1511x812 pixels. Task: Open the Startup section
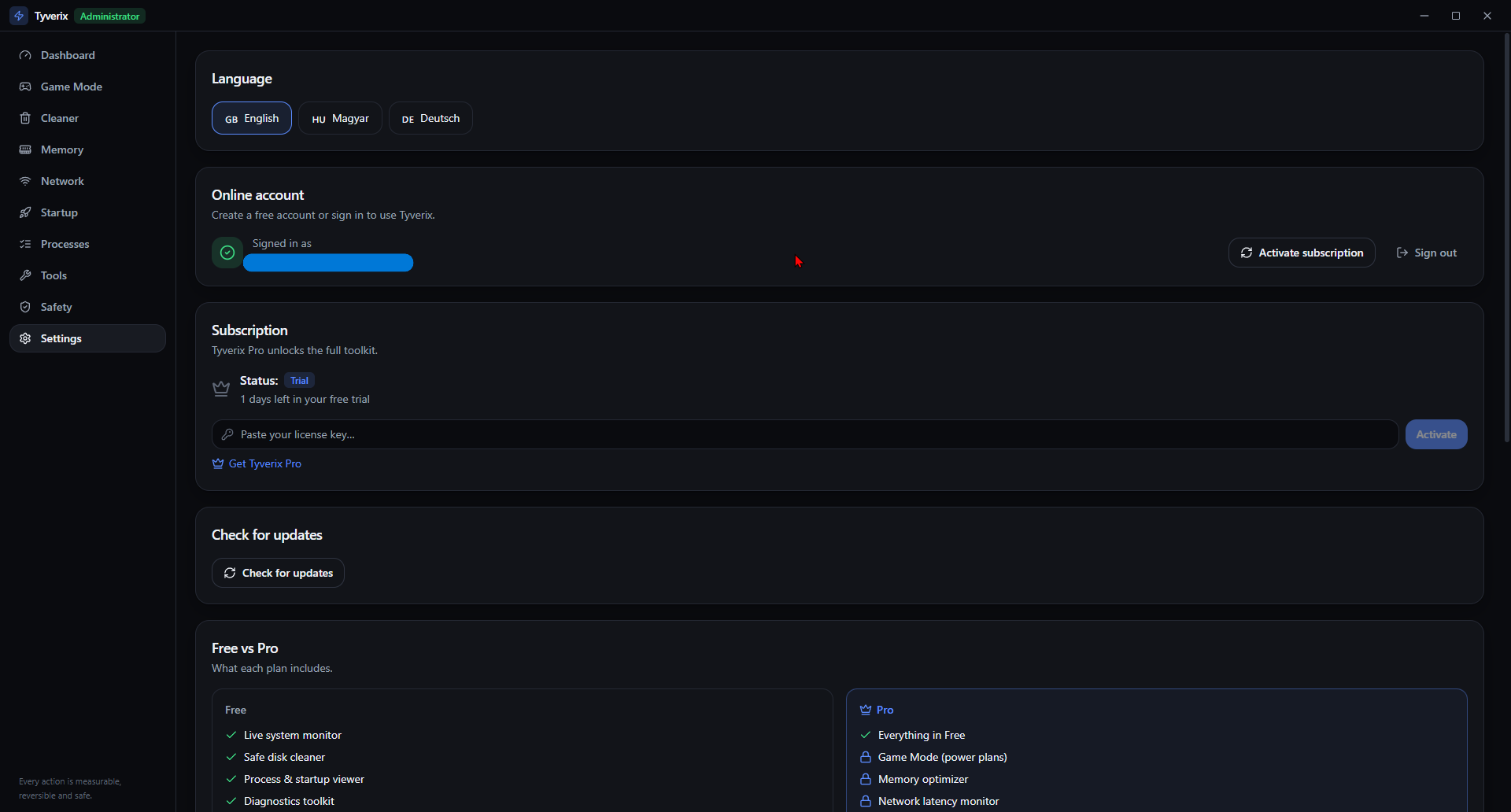coord(87,212)
